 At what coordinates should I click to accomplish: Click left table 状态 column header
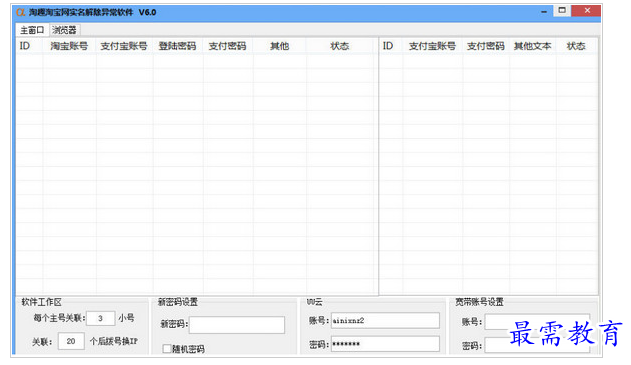[x=340, y=46]
